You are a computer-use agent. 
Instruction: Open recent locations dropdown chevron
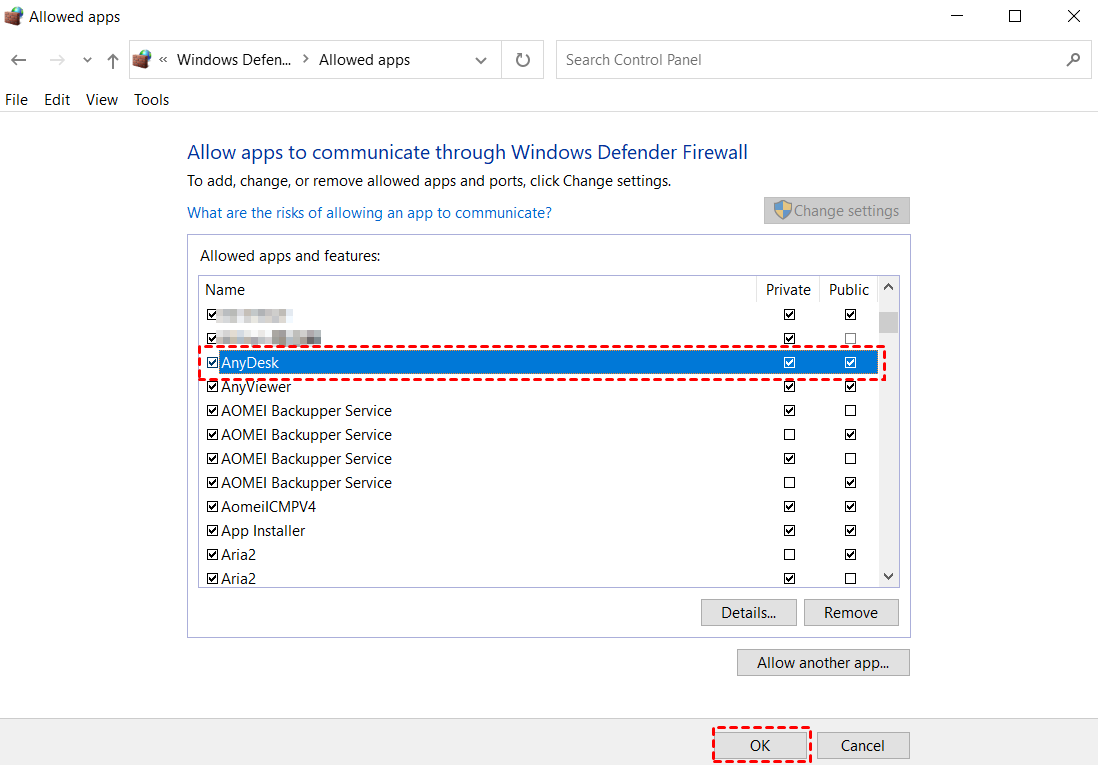pos(87,60)
